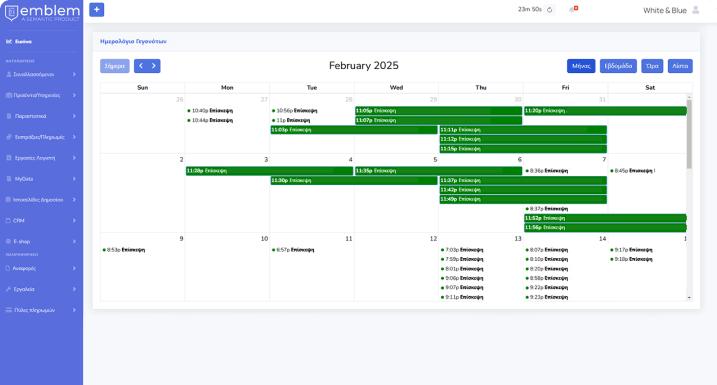Expand Εισπράξεις/Πληρωμές with its chevron
Screen dimensions: 717x385
[x=74, y=137]
